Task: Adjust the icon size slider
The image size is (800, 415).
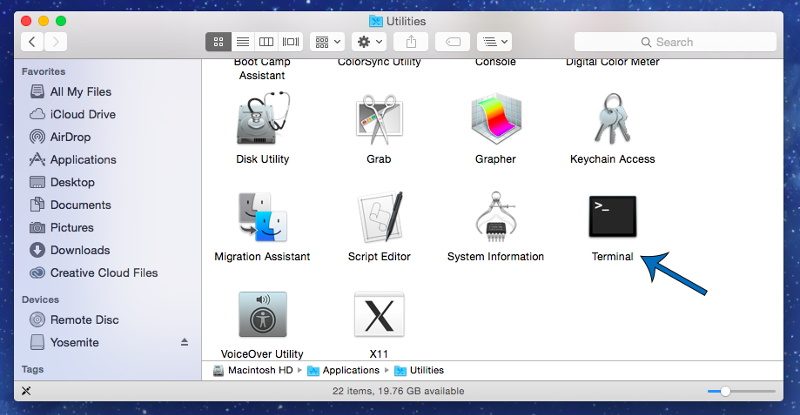Action: pos(726,392)
